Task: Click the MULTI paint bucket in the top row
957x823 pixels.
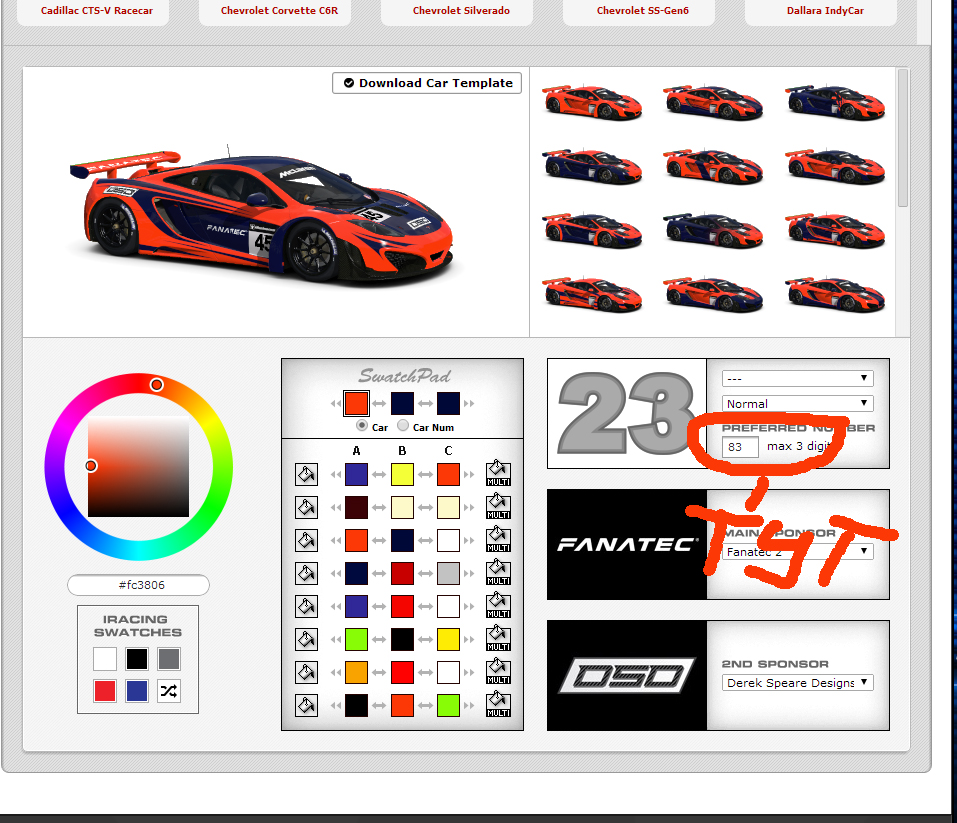Action: click(x=497, y=474)
